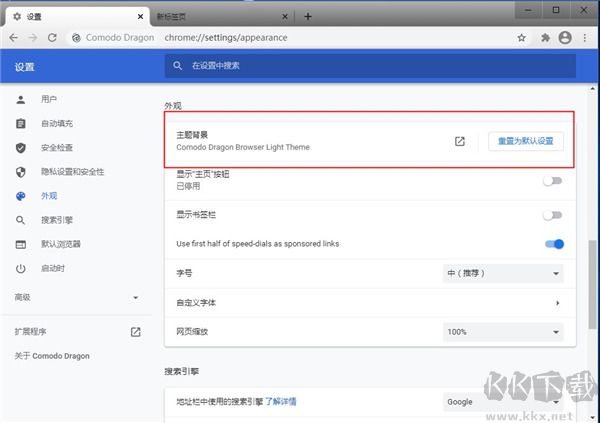Open the 网页缩放 100% dropdown

click(503, 332)
